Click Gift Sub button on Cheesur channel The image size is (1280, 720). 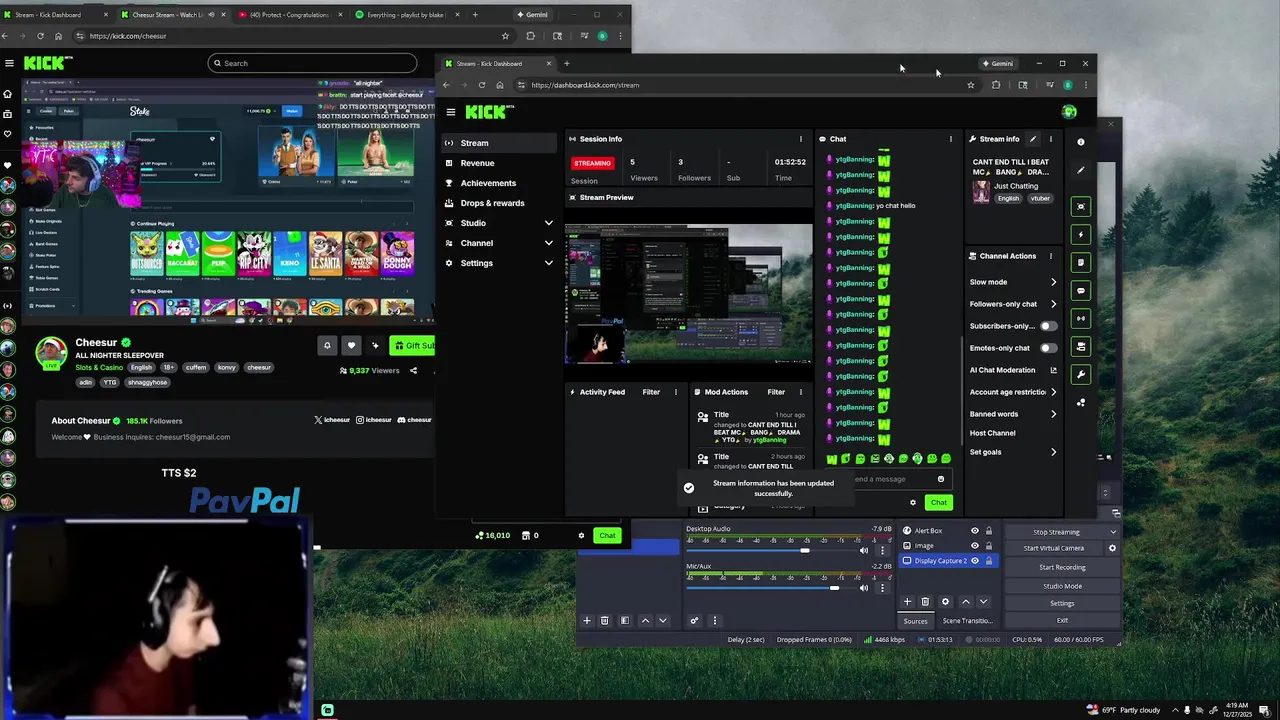coord(412,345)
